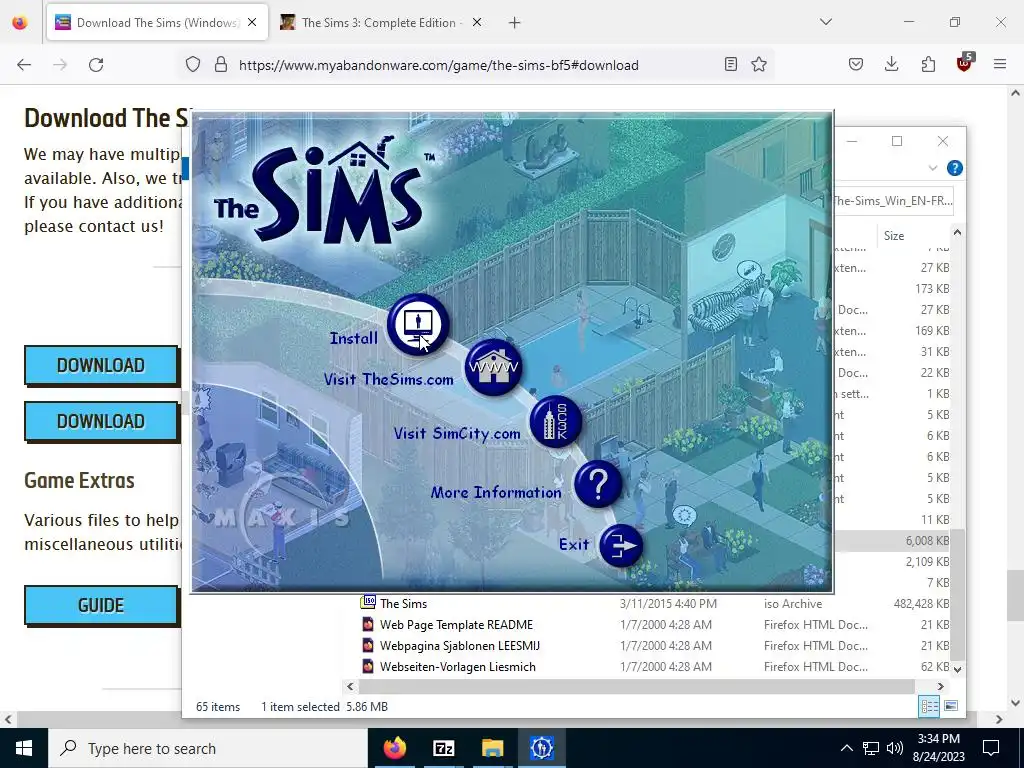Select Web Page Template README file
The height and width of the screenshot is (768, 1024).
(456, 624)
